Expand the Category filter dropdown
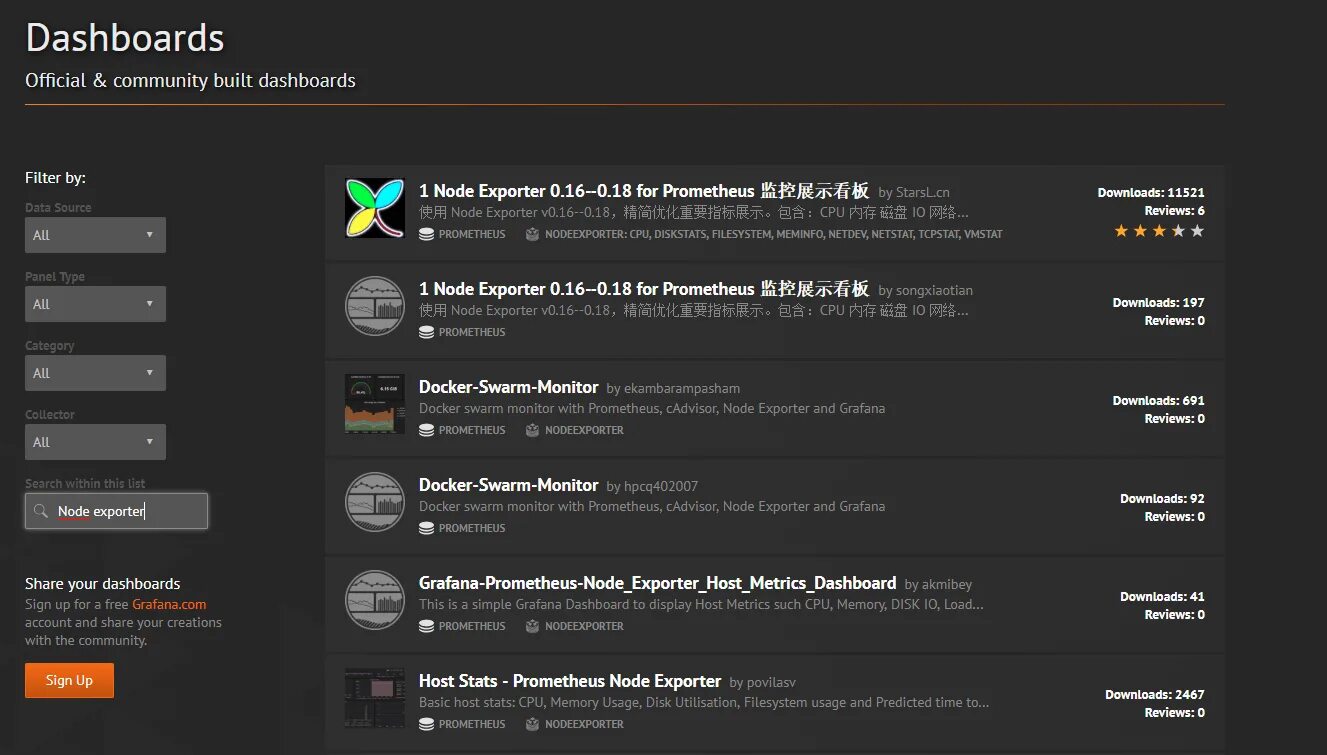The width and height of the screenshot is (1327, 755). (x=95, y=373)
